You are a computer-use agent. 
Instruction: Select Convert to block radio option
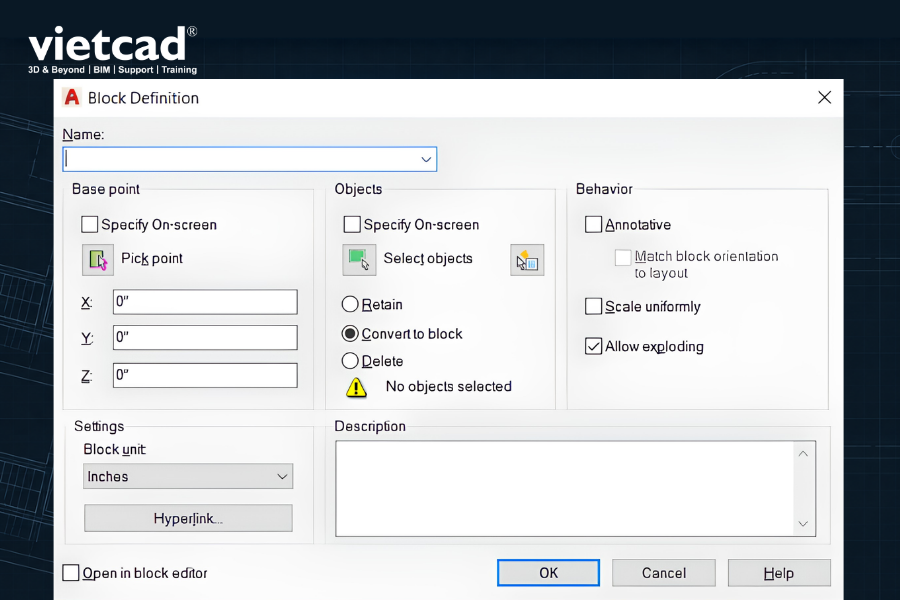click(x=350, y=334)
